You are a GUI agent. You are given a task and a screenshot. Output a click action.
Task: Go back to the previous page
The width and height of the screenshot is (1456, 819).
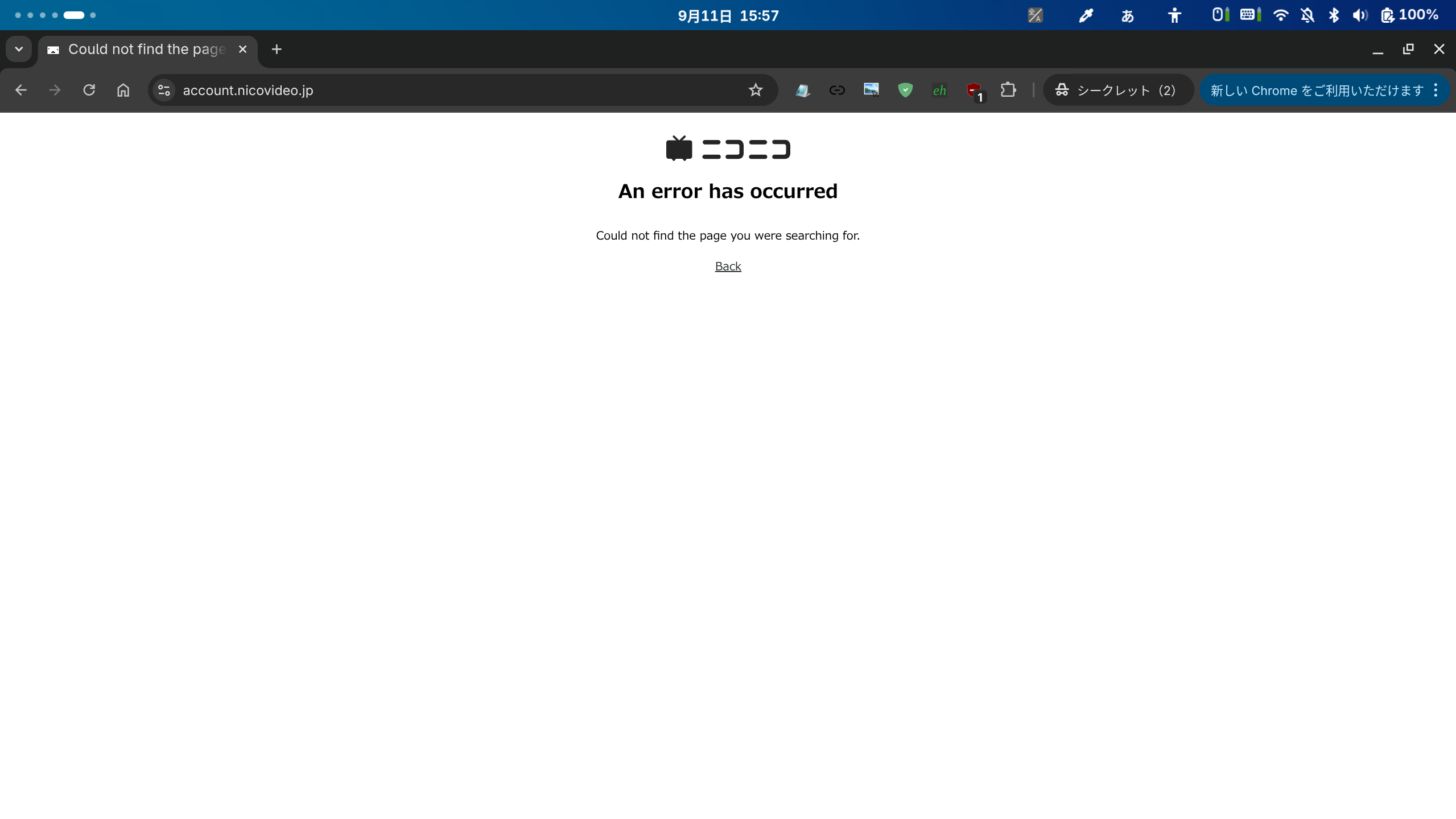coord(21,90)
